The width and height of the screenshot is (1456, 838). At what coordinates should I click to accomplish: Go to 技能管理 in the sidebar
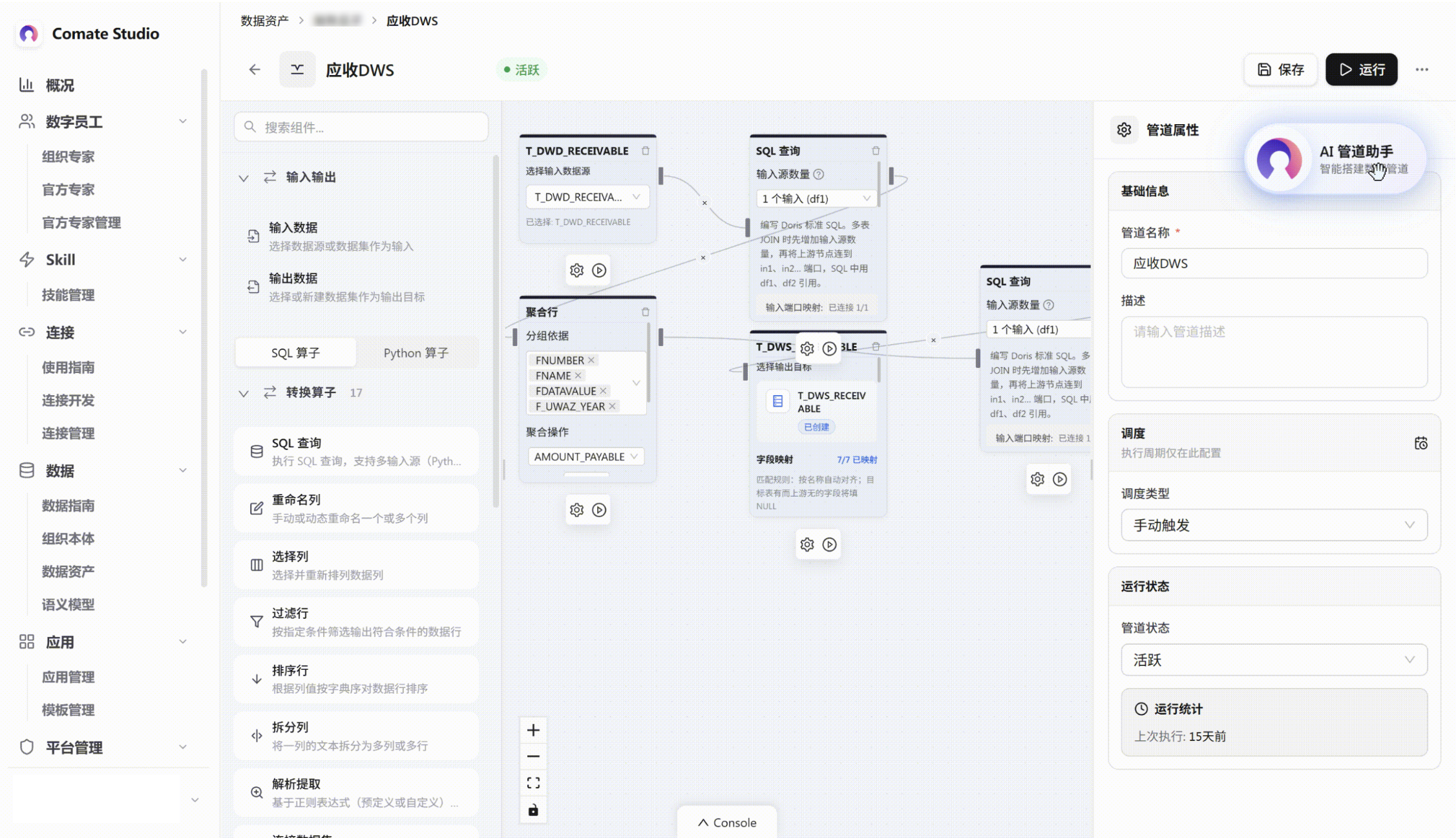tap(69, 295)
